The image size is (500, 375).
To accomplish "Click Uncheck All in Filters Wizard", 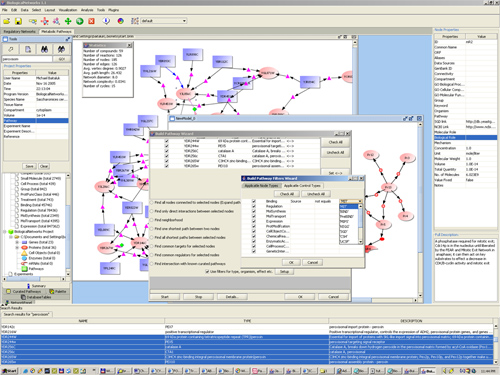I will (316, 194).
